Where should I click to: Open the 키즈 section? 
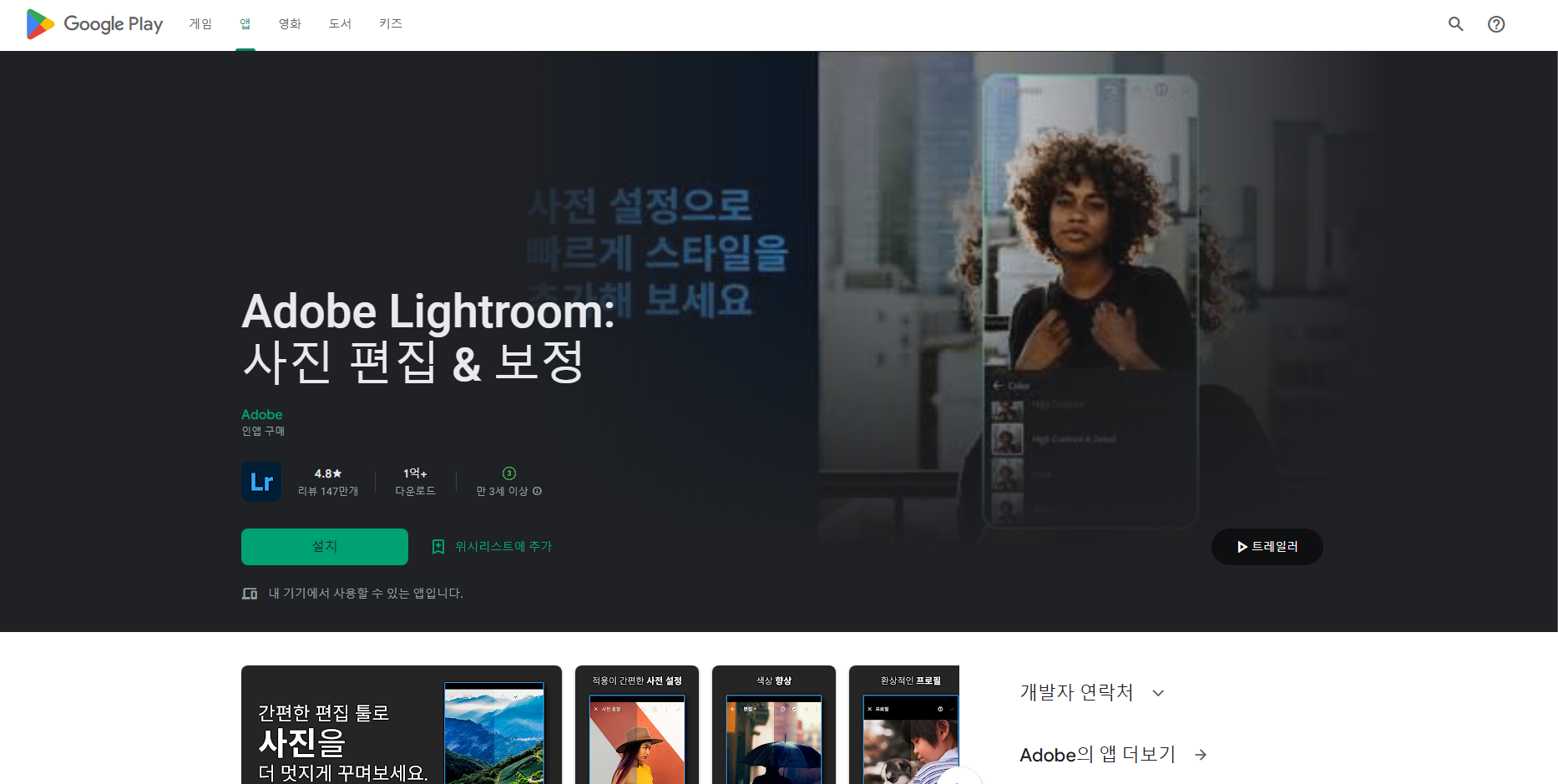tap(391, 24)
